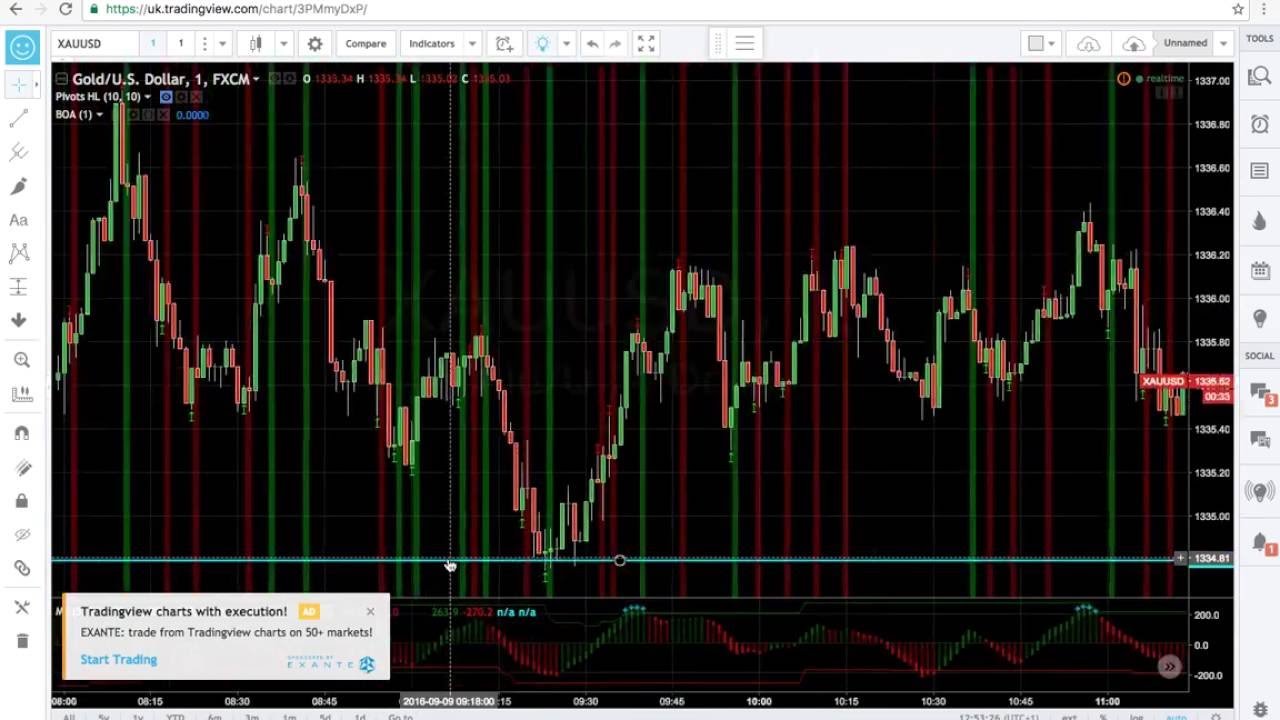Select the crosshair cursor tool

pyautogui.click(x=20, y=86)
